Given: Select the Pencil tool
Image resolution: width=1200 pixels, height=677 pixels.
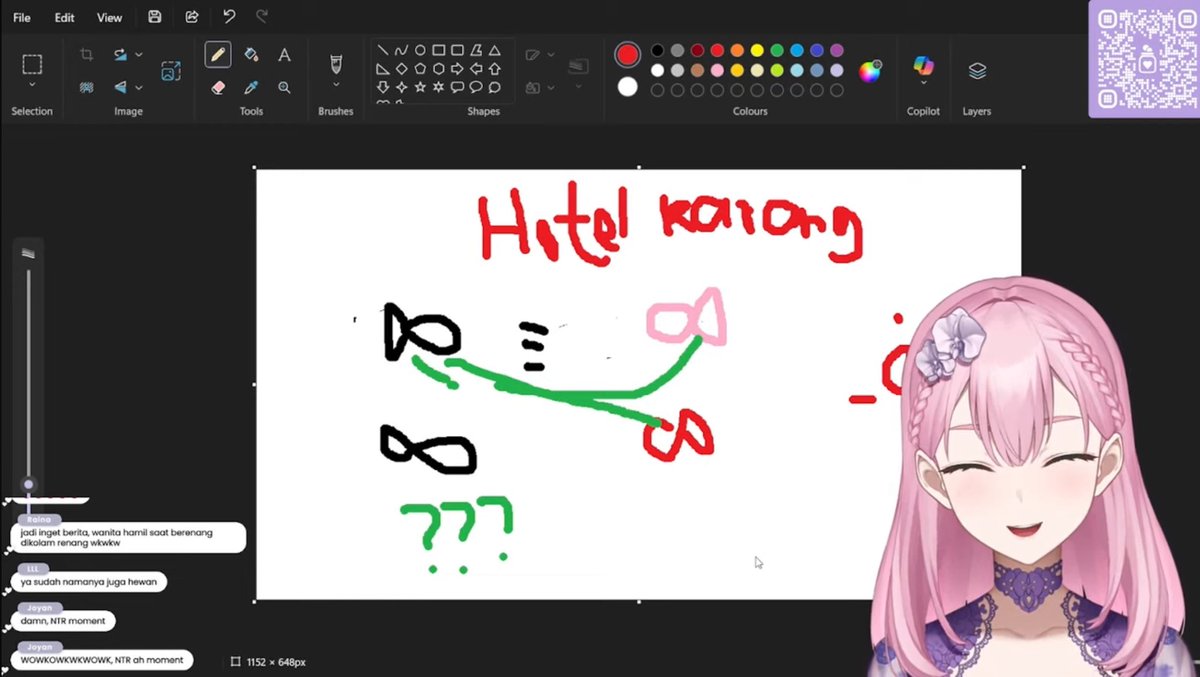Looking at the screenshot, I should tap(218, 54).
